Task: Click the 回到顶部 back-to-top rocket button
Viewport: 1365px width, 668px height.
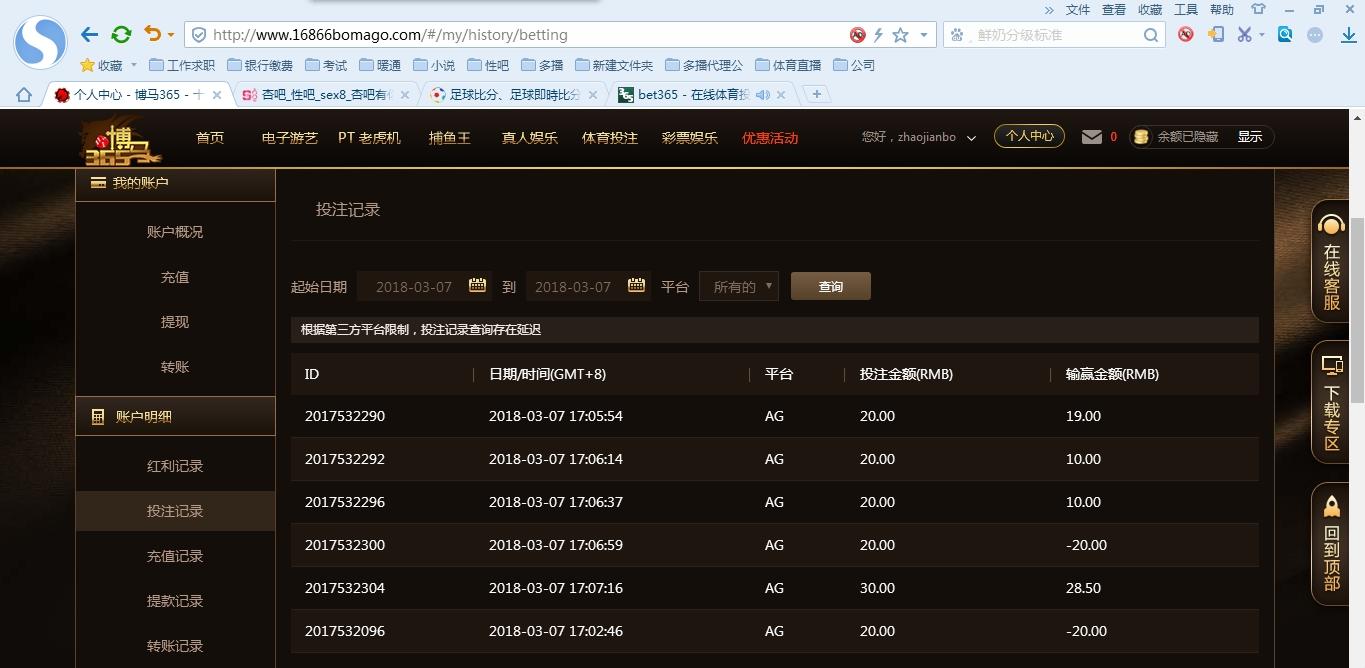Action: click(1333, 544)
